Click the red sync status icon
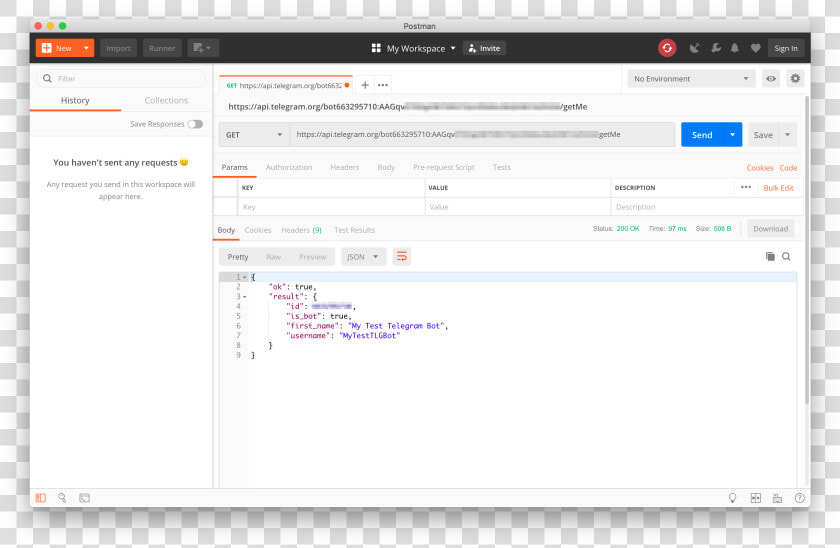The image size is (840, 548). (667, 48)
